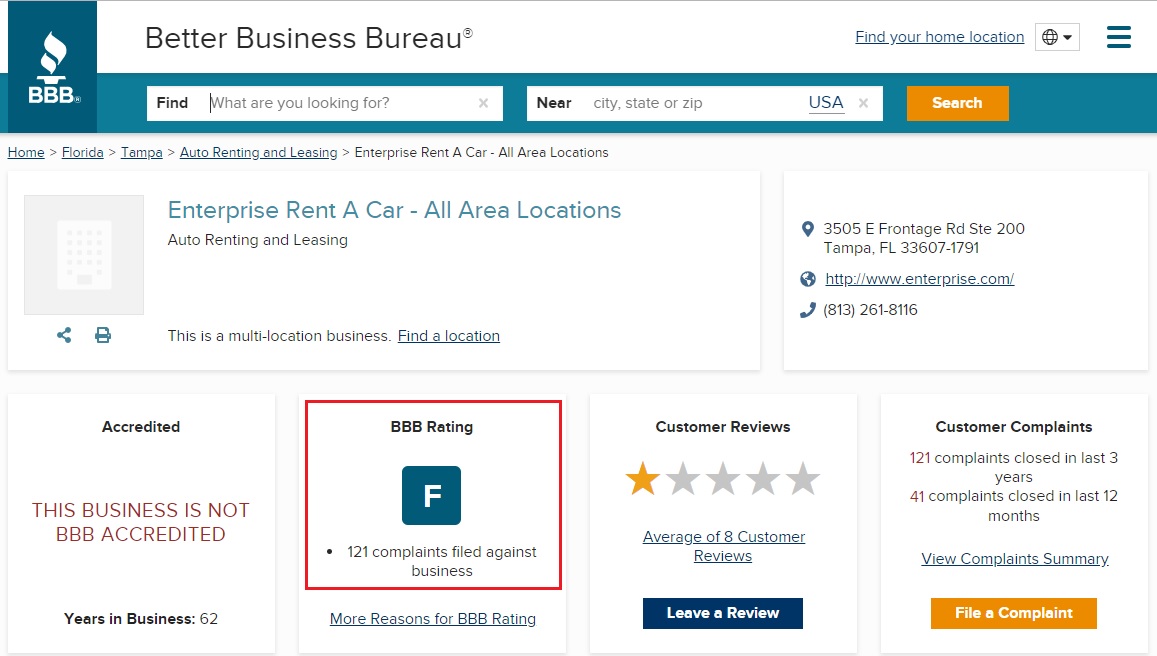Click the BBB Rating heading
This screenshot has height=656, width=1157.
(x=432, y=427)
